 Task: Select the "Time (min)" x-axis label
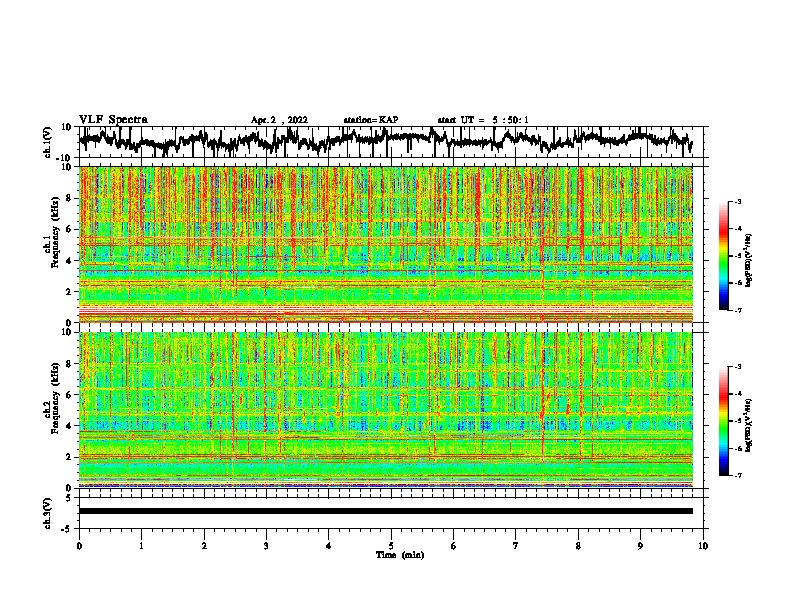click(400, 555)
